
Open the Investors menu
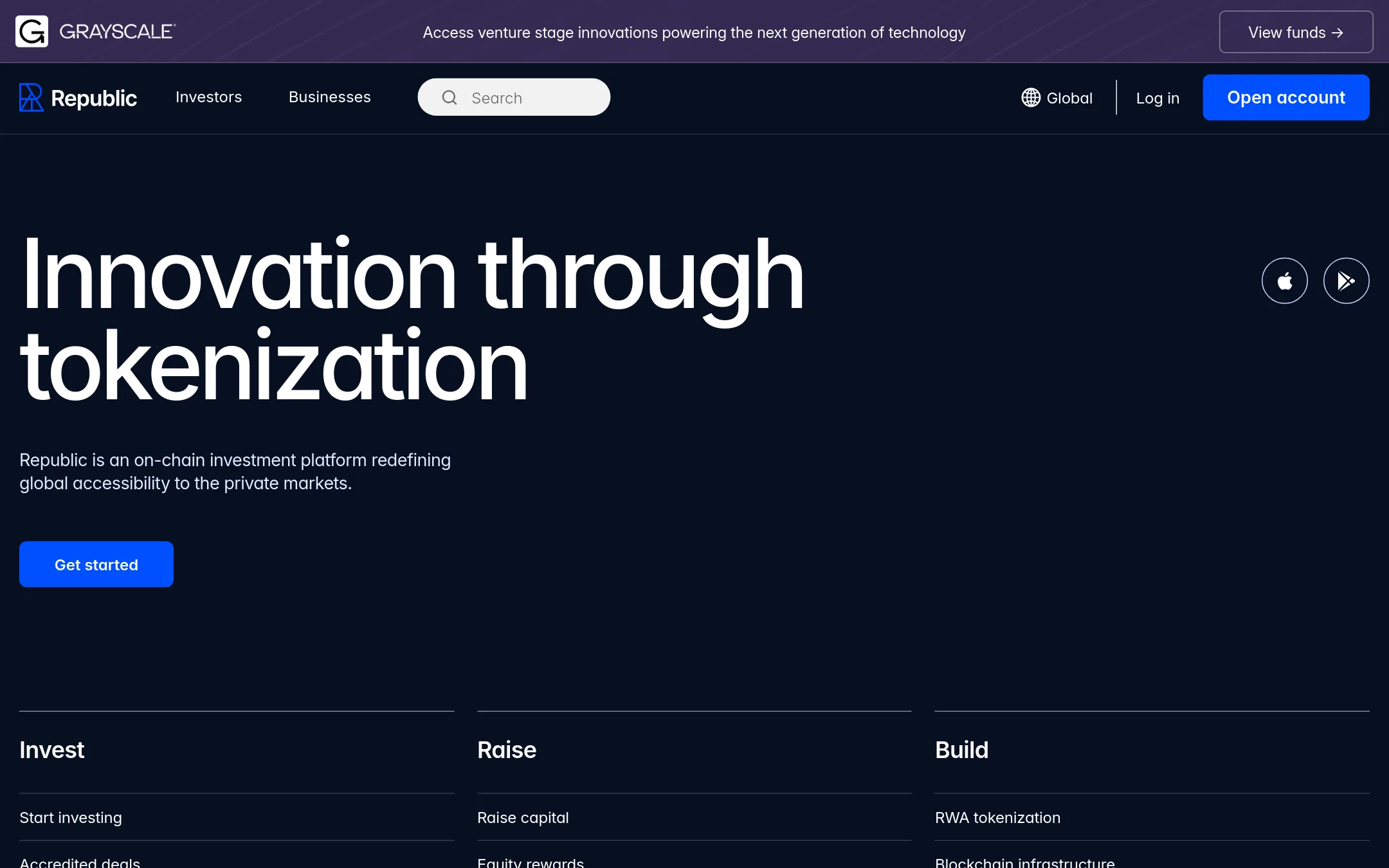[208, 97]
